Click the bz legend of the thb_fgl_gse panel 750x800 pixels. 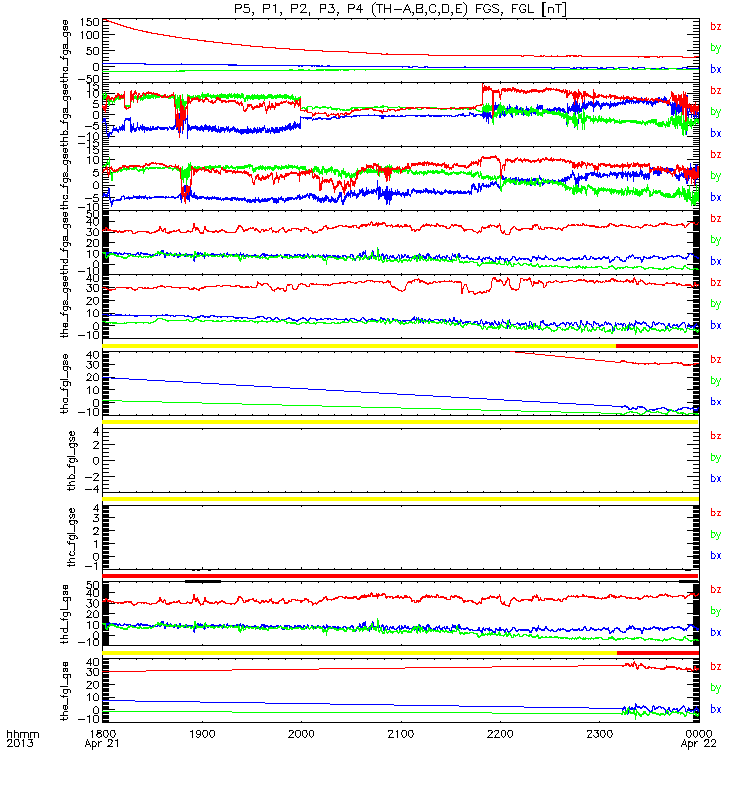pos(716,436)
